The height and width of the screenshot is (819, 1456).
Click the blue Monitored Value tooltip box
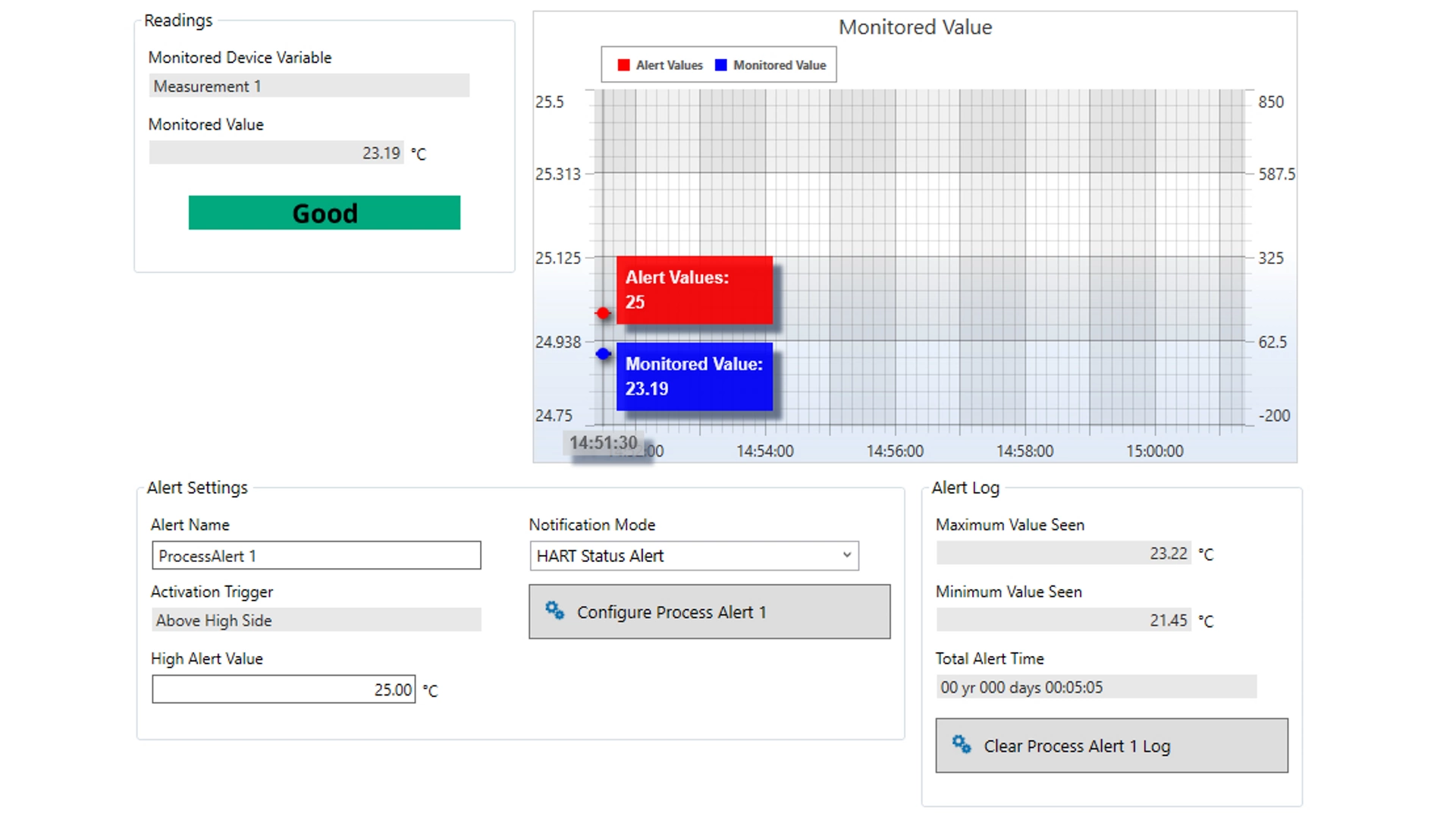tap(694, 376)
